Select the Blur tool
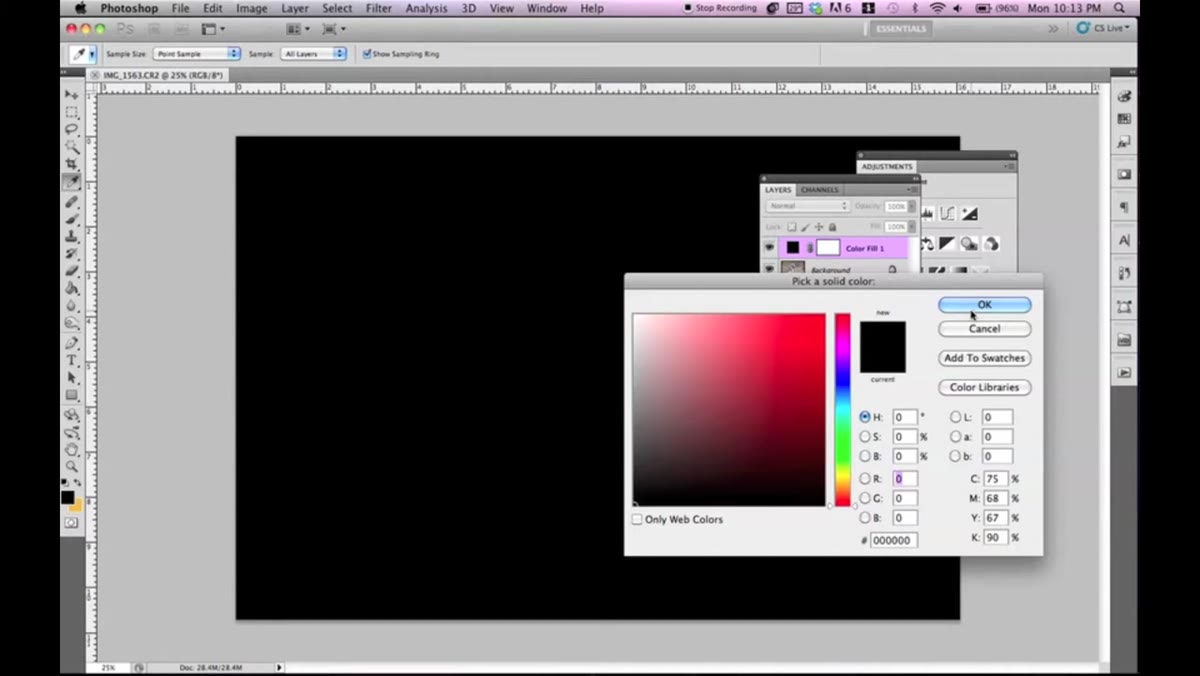The height and width of the screenshot is (676, 1200). point(72,305)
